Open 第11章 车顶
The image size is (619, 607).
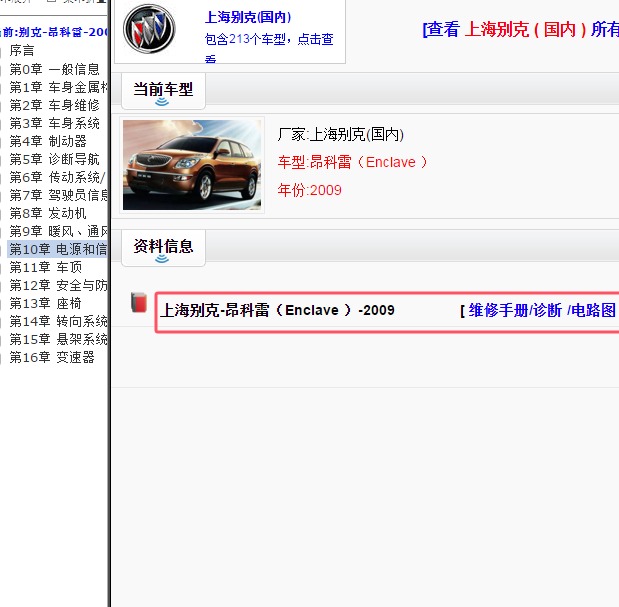[45, 267]
